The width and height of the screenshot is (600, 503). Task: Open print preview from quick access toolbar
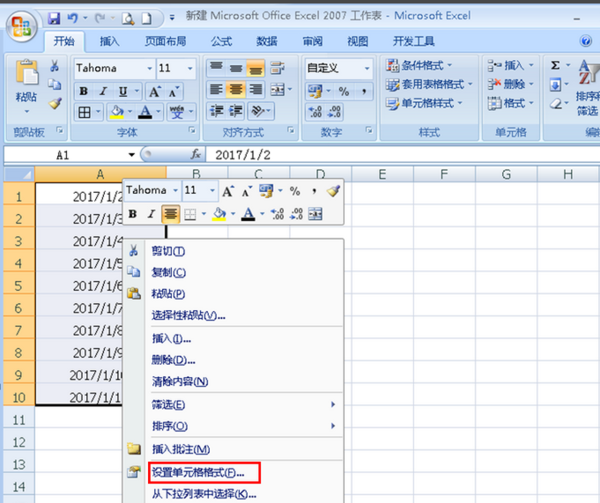click(128, 18)
